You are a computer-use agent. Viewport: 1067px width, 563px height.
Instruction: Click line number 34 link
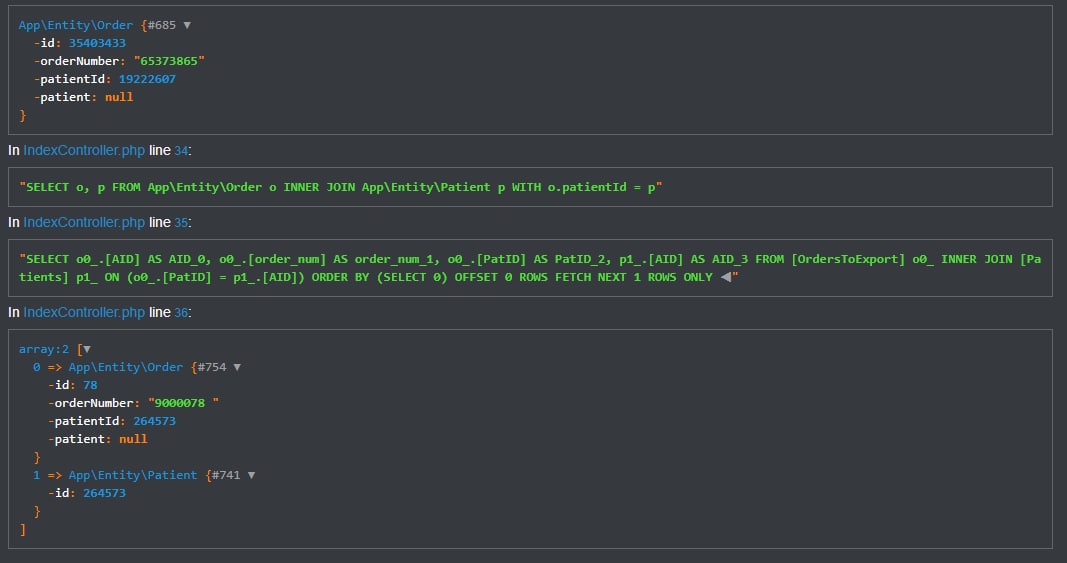point(181,150)
